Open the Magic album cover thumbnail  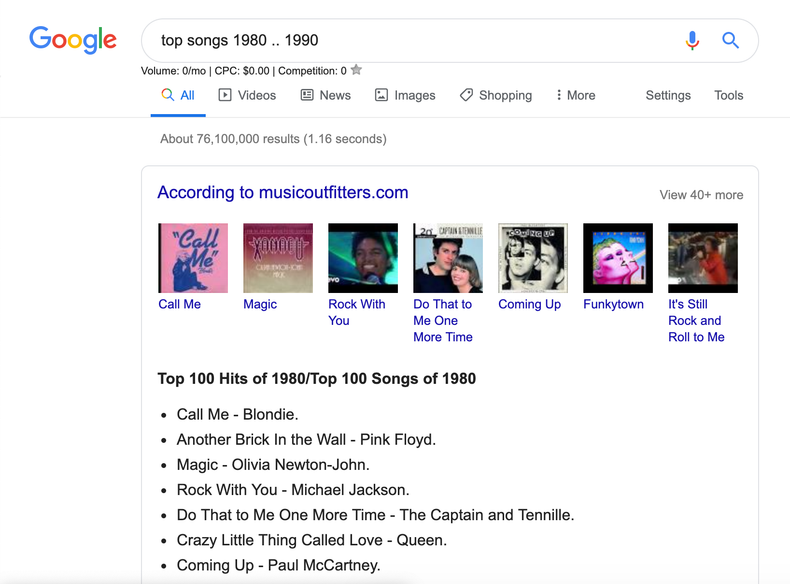coord(278,258)
